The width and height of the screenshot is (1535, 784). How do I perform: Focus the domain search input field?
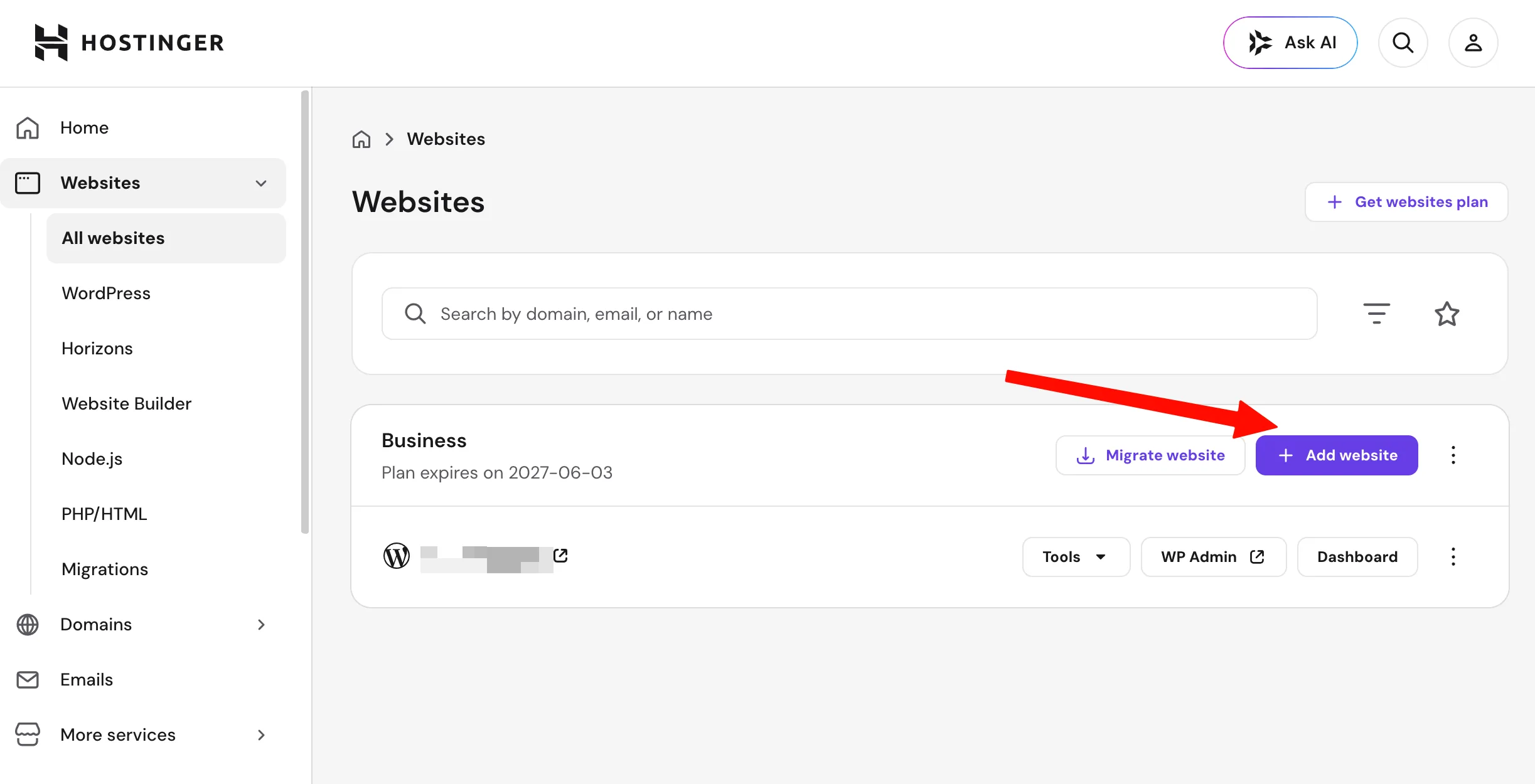[850, 314]
